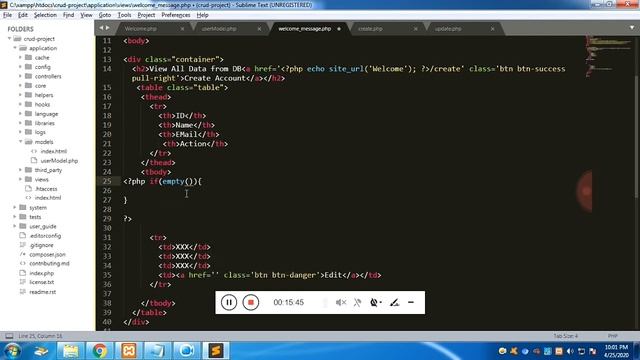Open the Goto menu
Screen dimensions: 640x360
coord(105,15)
